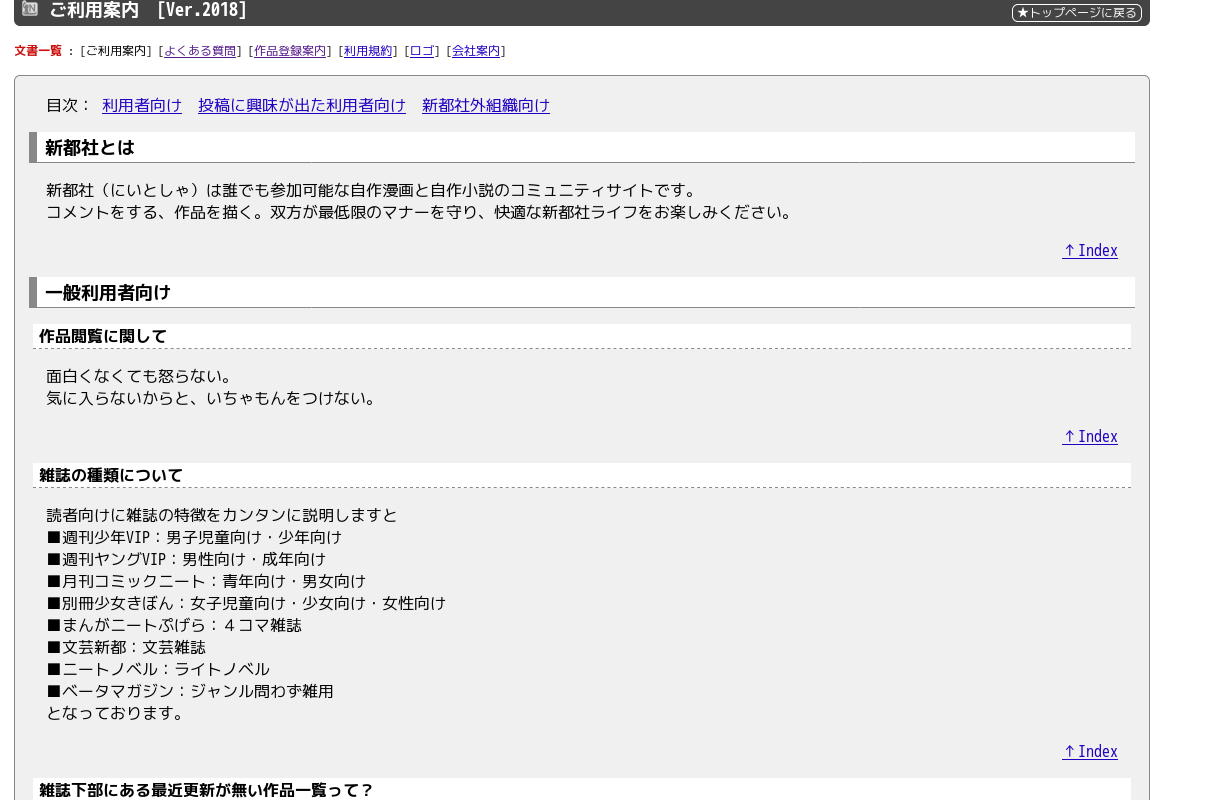Click the line ■ニートノベル：ライトノベル
Image resolution: width=1227 pixels, height=800 pixels.
click(158, 670)
